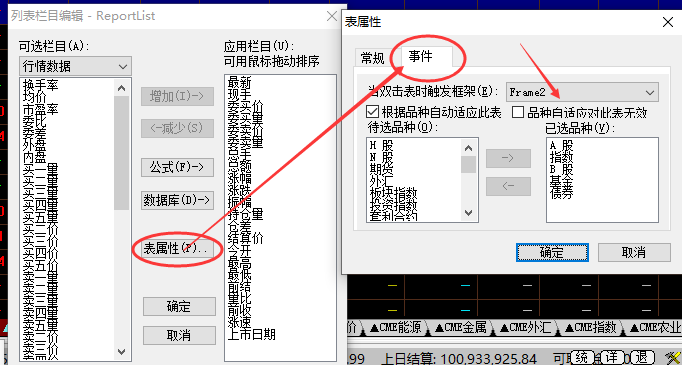Select 振幅 in applied columns list
This screenshot has height=365, width=682.
click(x=239, y=203)
